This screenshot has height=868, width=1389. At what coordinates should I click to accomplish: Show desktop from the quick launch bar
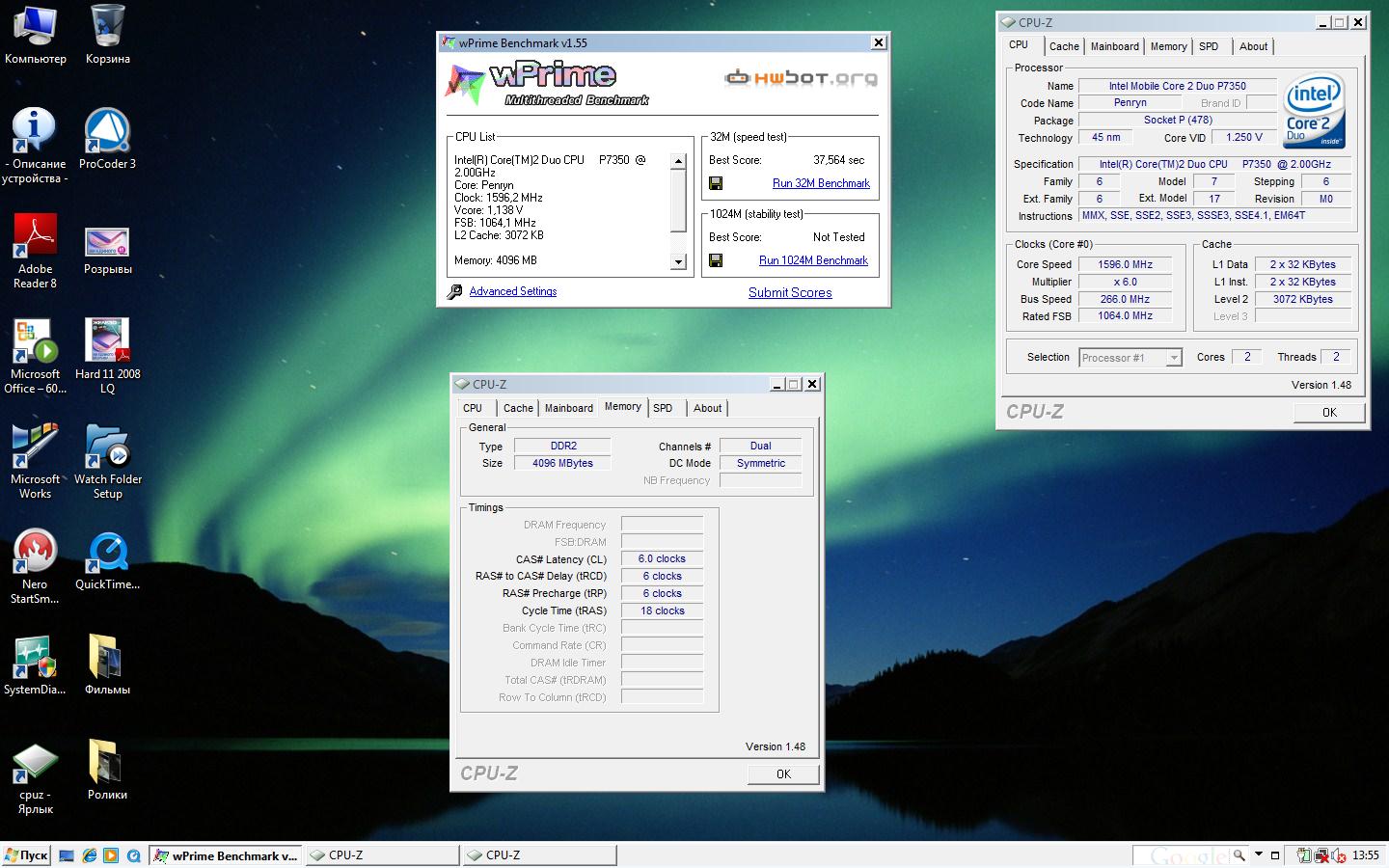[67, 855]
